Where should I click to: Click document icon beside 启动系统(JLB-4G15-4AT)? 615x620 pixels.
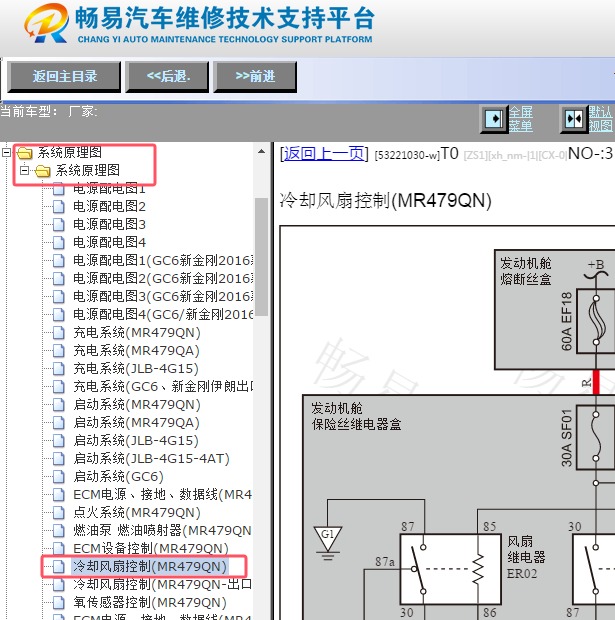[x=59, y=459]
